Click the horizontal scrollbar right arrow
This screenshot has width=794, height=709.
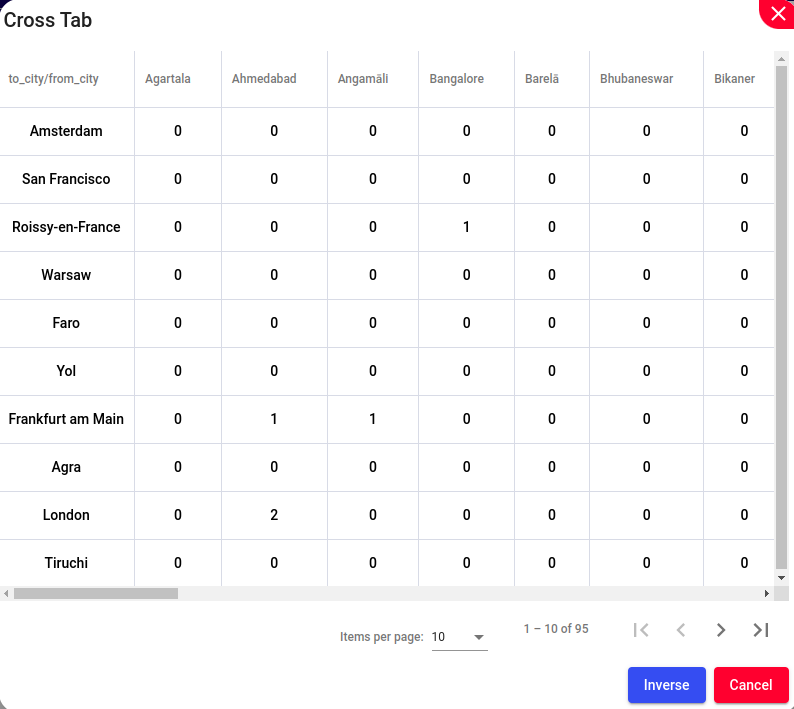pos(767,594)
